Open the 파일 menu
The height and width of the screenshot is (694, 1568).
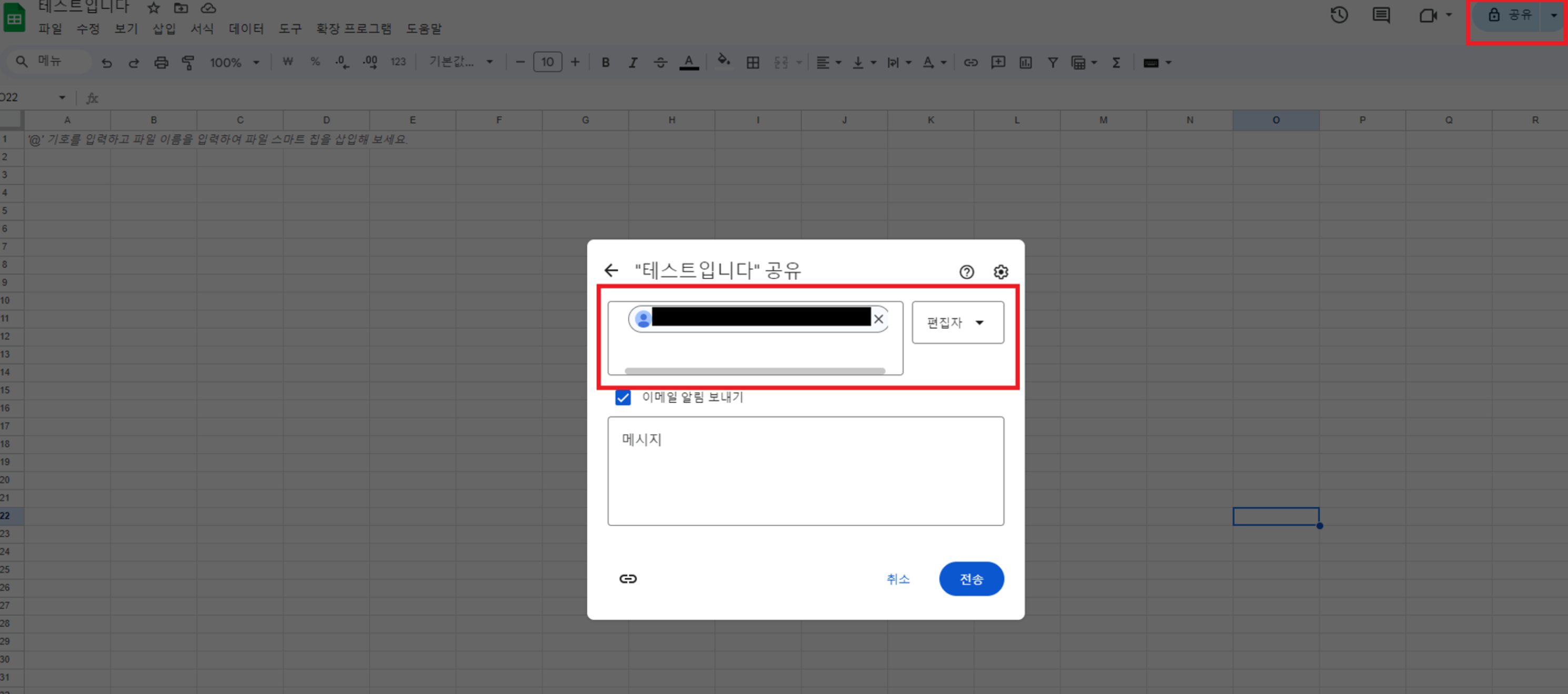50,28
